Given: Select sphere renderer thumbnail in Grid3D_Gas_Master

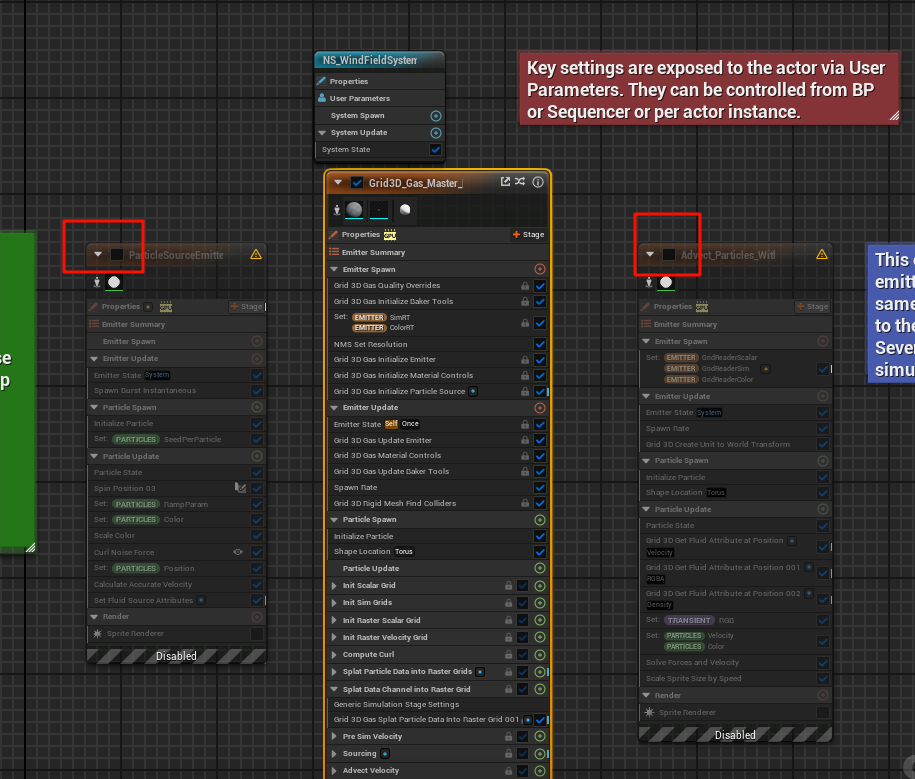Looking at the screenshot, I should pyautogui.click(x=354, y=210).
